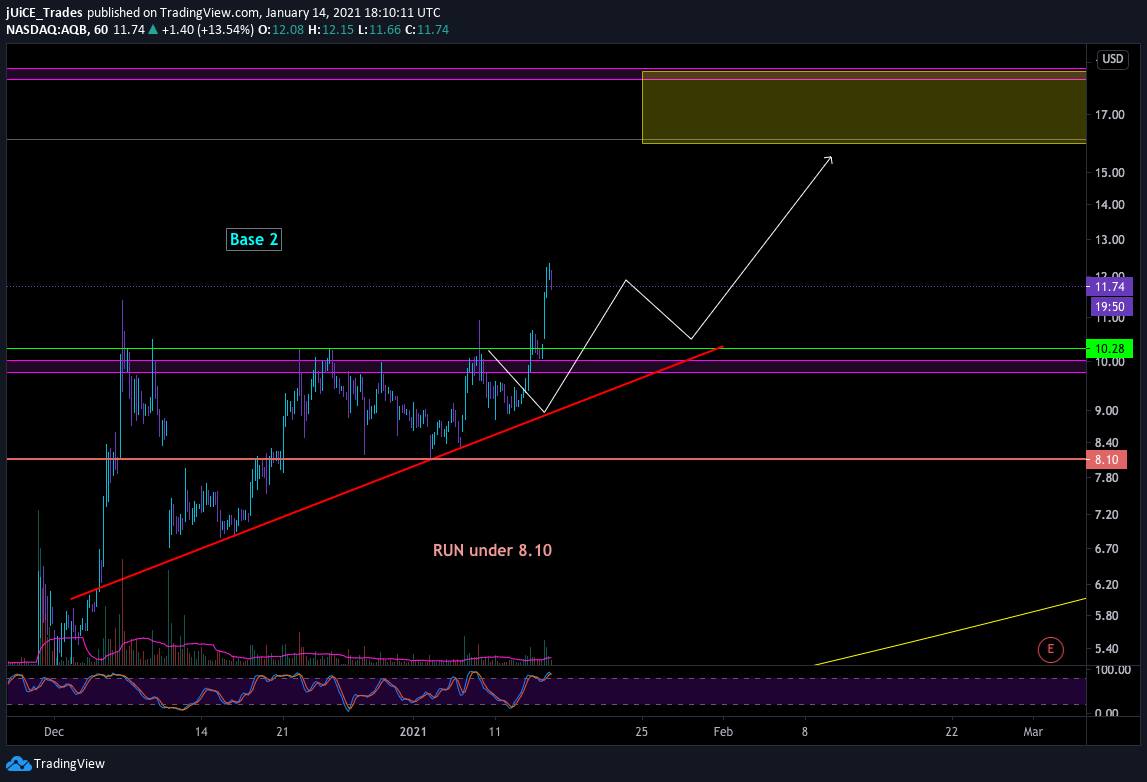Image resolution: width=1147 pixels, height=782 pixels.
Task: Click the 'Feb' date axis label
Action: click(x=723, y=732)
